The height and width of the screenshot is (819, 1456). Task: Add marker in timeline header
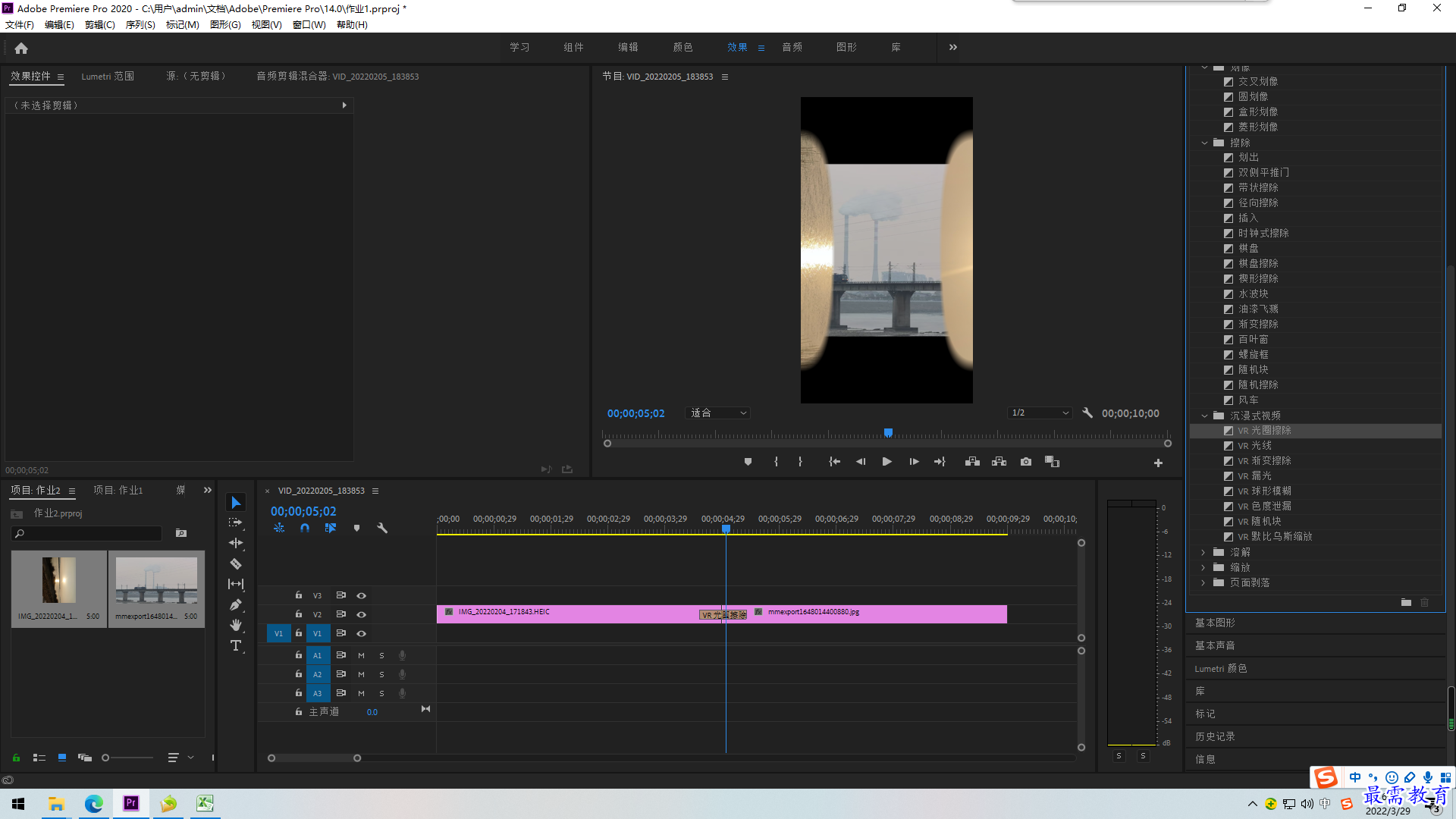[356, 528]
